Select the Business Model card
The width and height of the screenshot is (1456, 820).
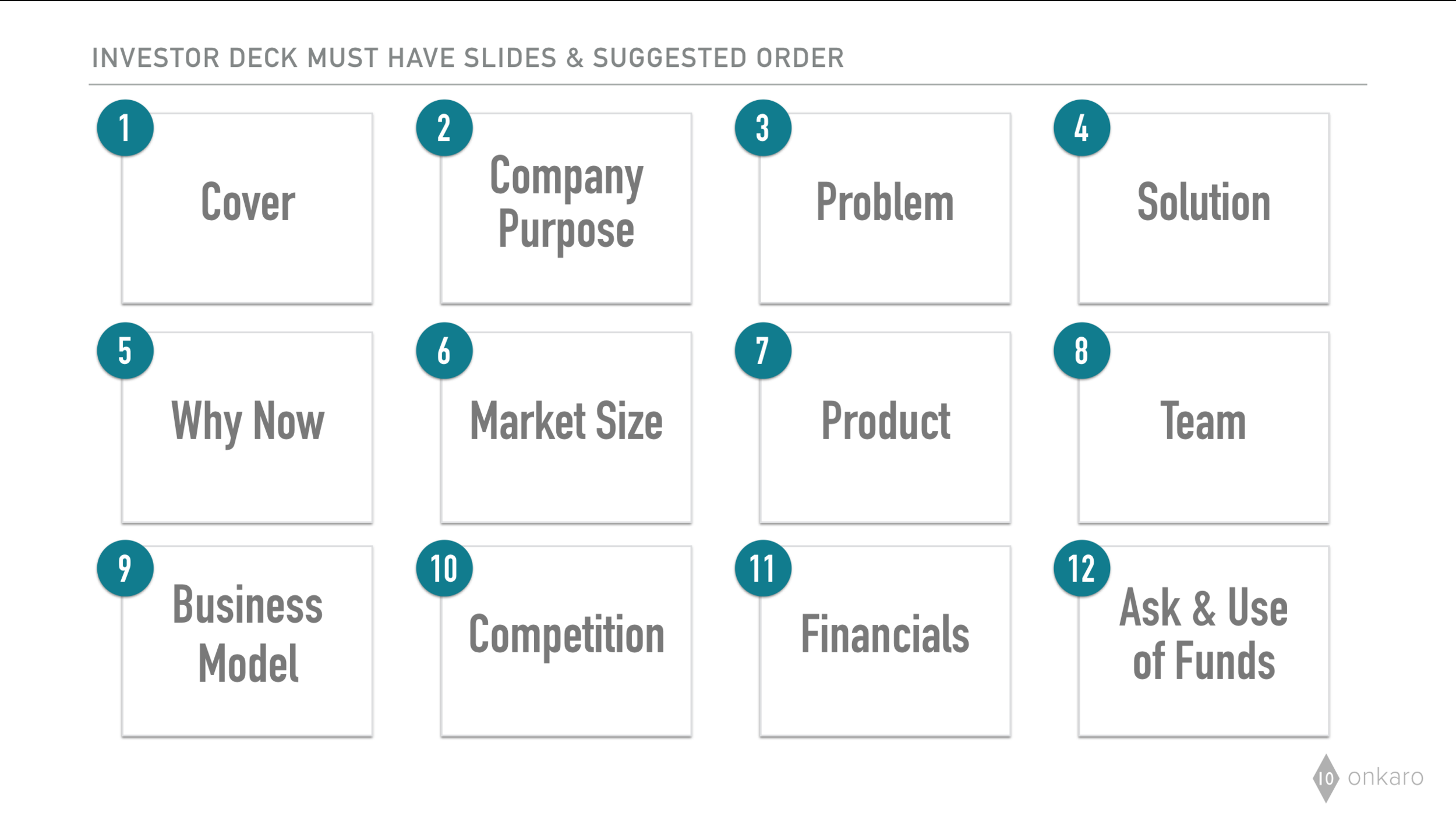(x=247, y=641)
